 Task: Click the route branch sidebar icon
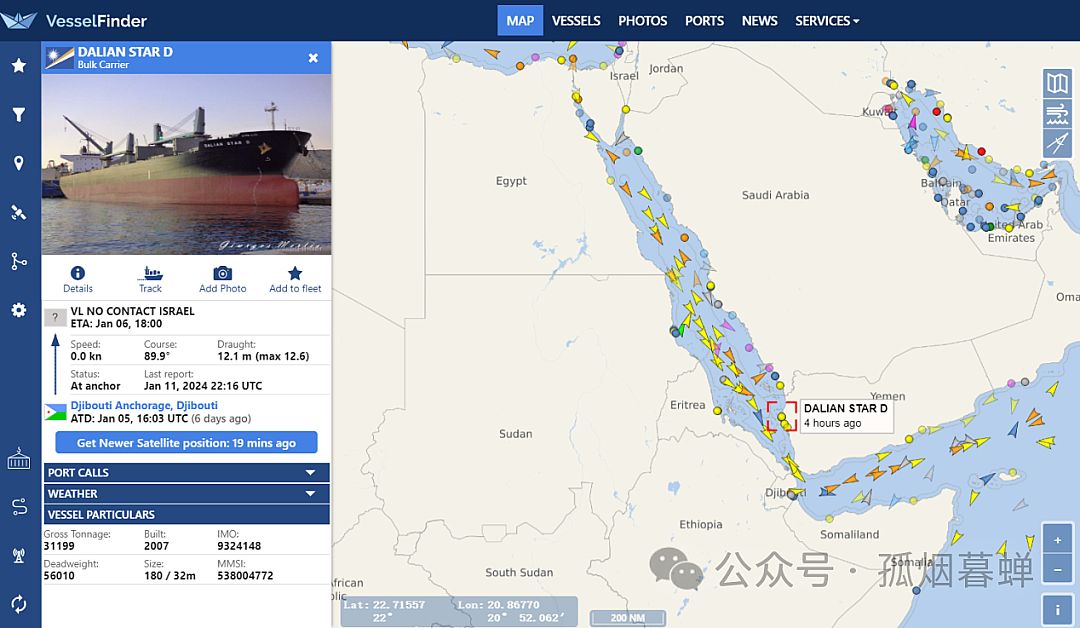click(x=19, y=261)
